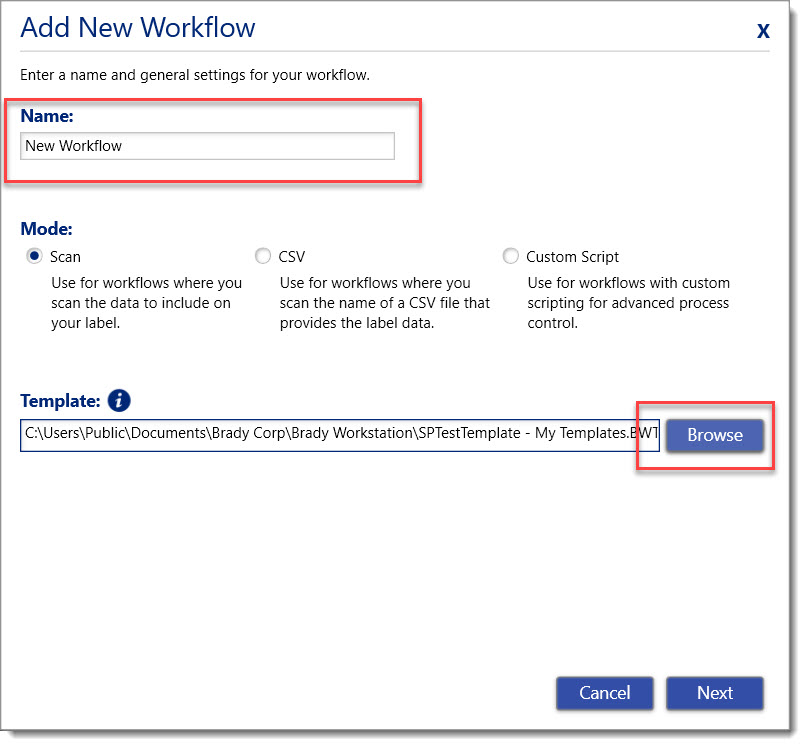Click the Mode section label
Screen dimensions: 805x746
point(46,228)
